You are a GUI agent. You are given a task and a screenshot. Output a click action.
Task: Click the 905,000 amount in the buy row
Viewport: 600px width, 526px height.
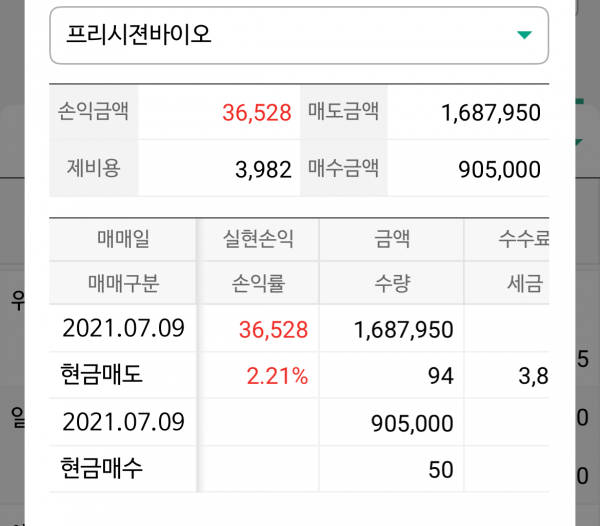[x=411, y=422]
